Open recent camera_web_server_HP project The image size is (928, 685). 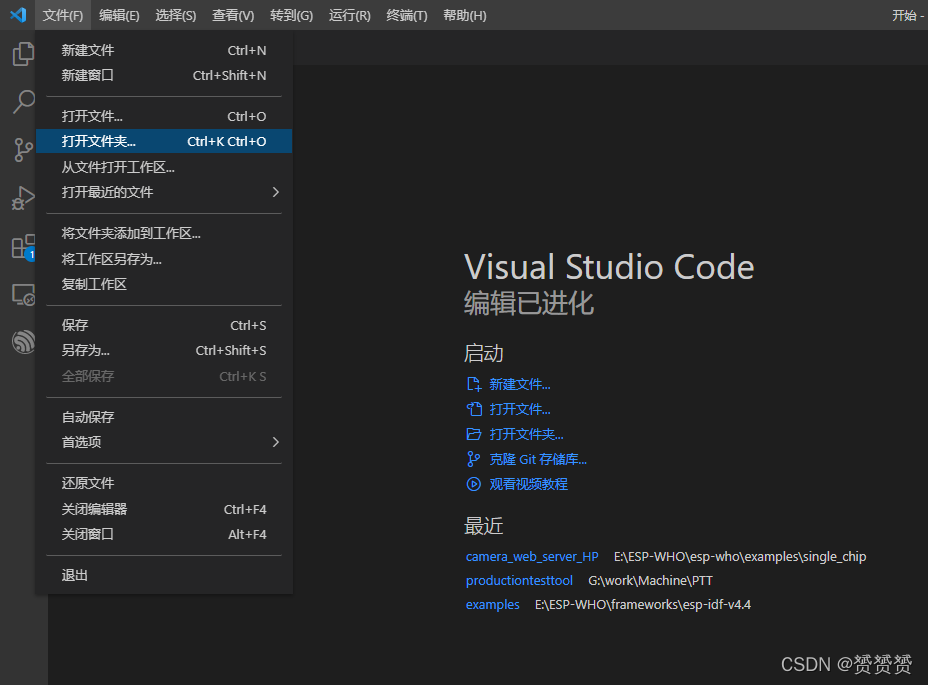[532, 557]
